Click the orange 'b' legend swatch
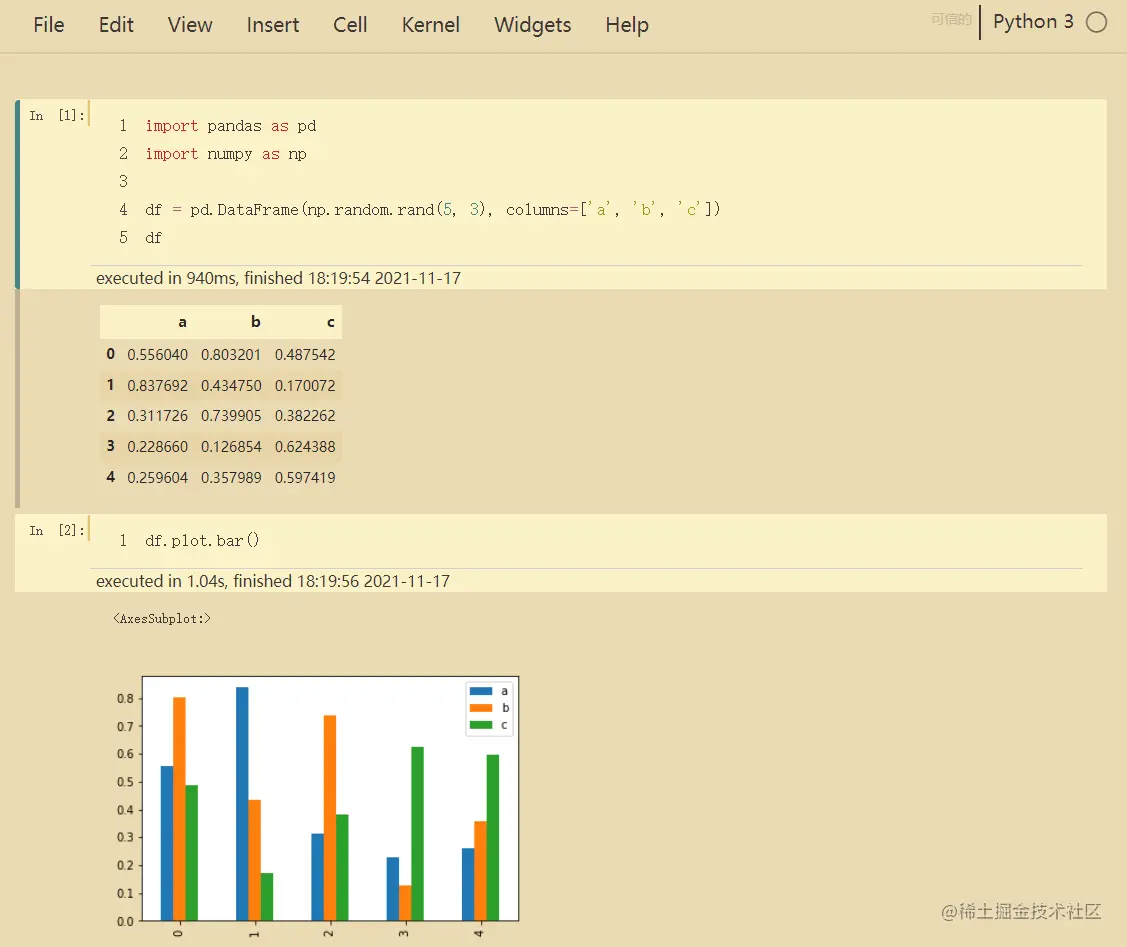Viewport: 1127px width, 947px height. point(481,708)
